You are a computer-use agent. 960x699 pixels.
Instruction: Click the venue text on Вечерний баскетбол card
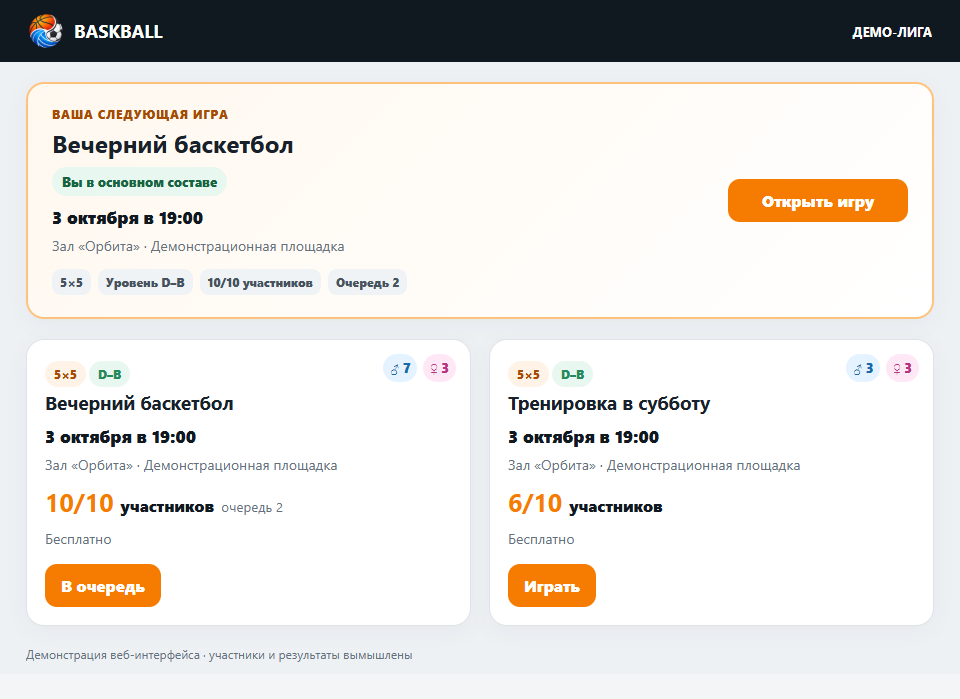click(191, 465)
